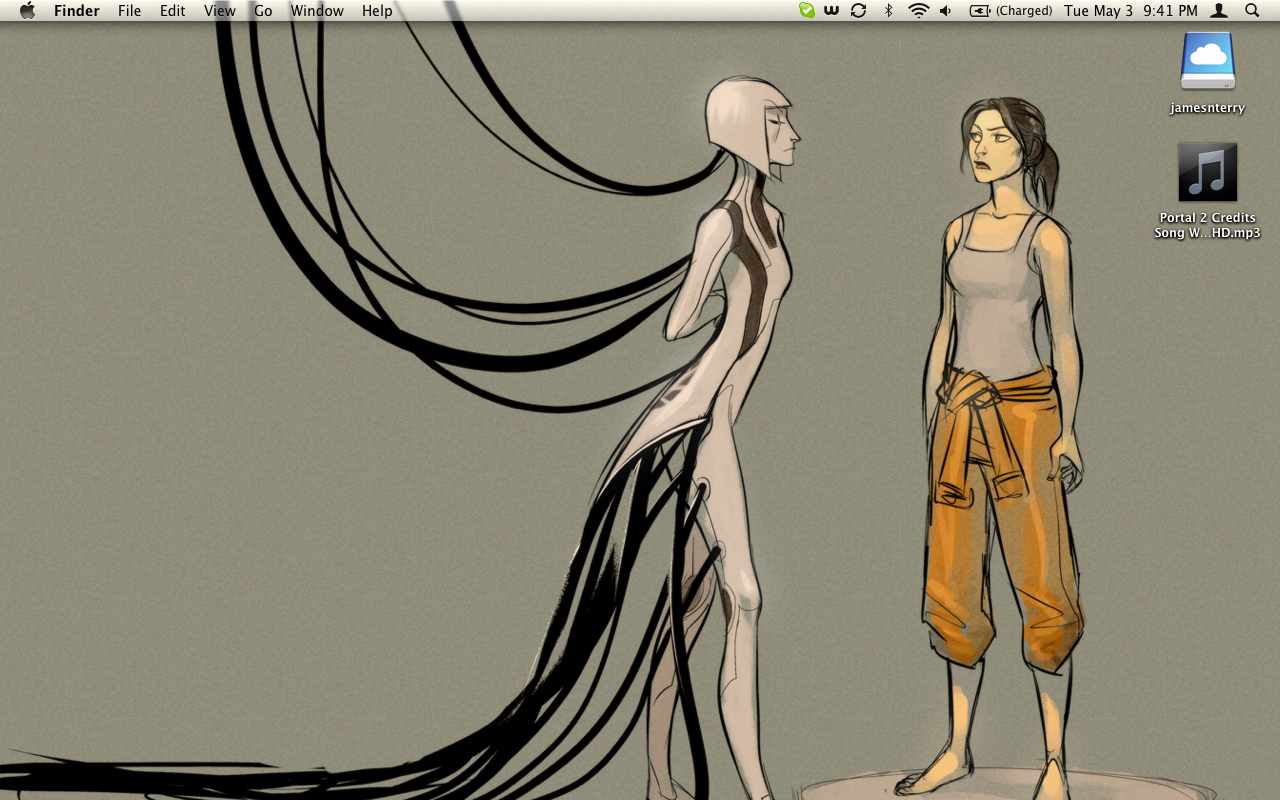Select the Portal 2 Credits Song mp3 icon
The image size is (1280, 800).
point(1208,172)
